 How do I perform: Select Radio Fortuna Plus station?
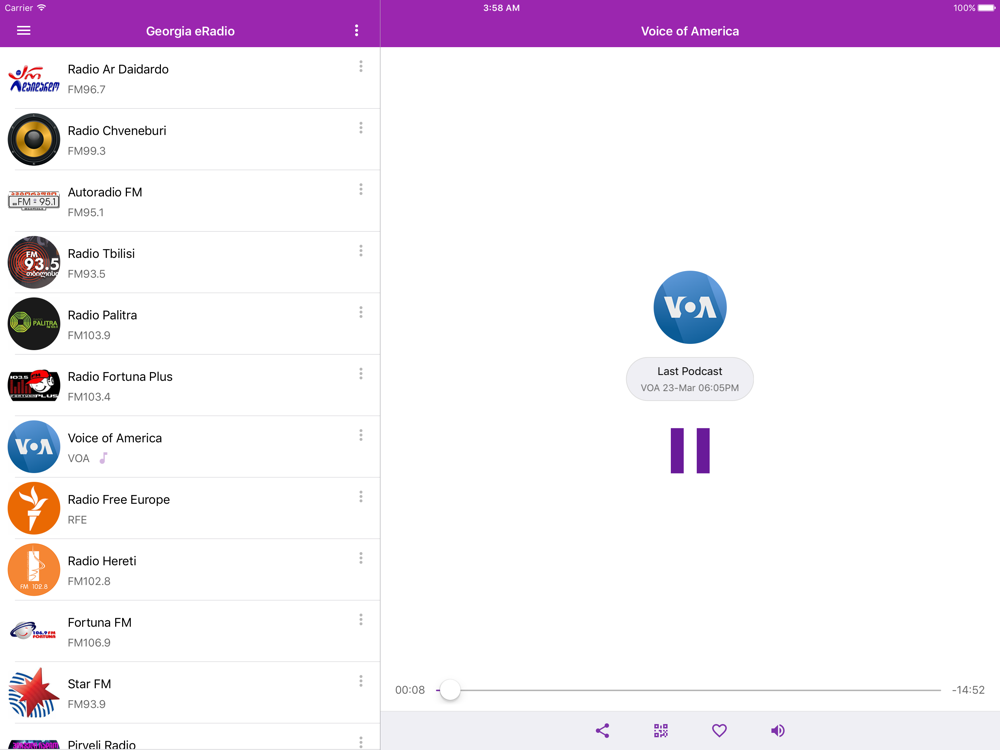pyautogui.click(x=190, y=385)
